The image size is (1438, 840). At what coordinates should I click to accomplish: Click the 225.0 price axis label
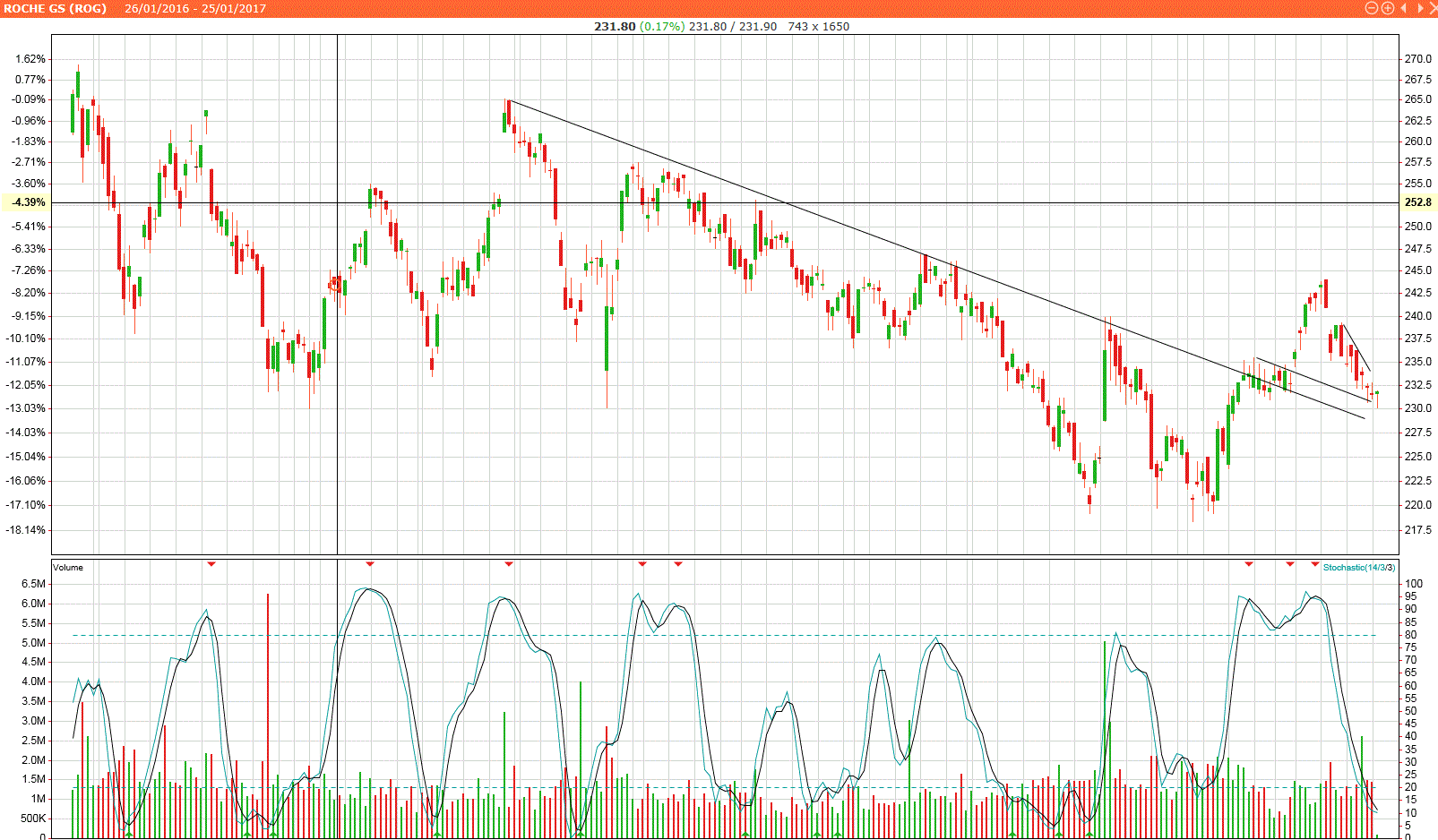(x=1417, y=457)
